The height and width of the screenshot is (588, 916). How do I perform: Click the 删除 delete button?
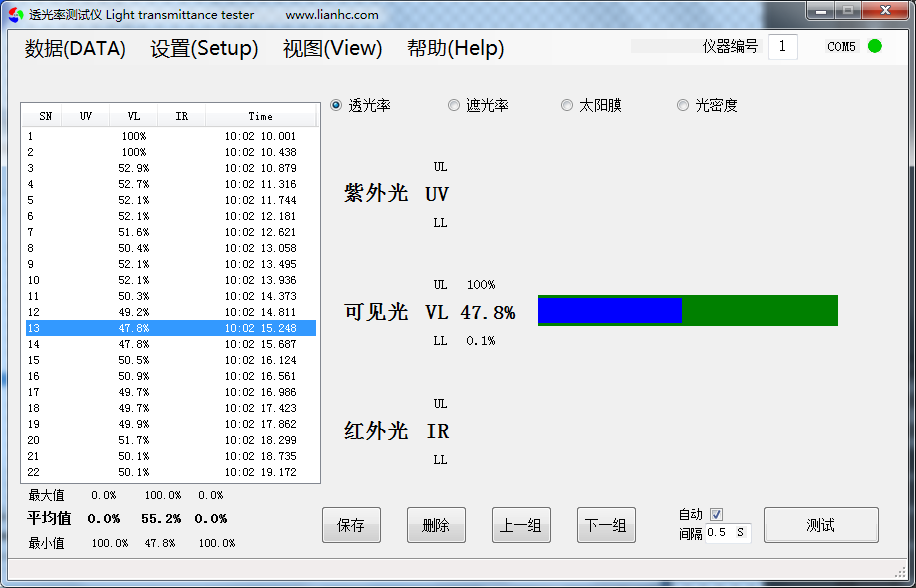click(x=436, y=525)
